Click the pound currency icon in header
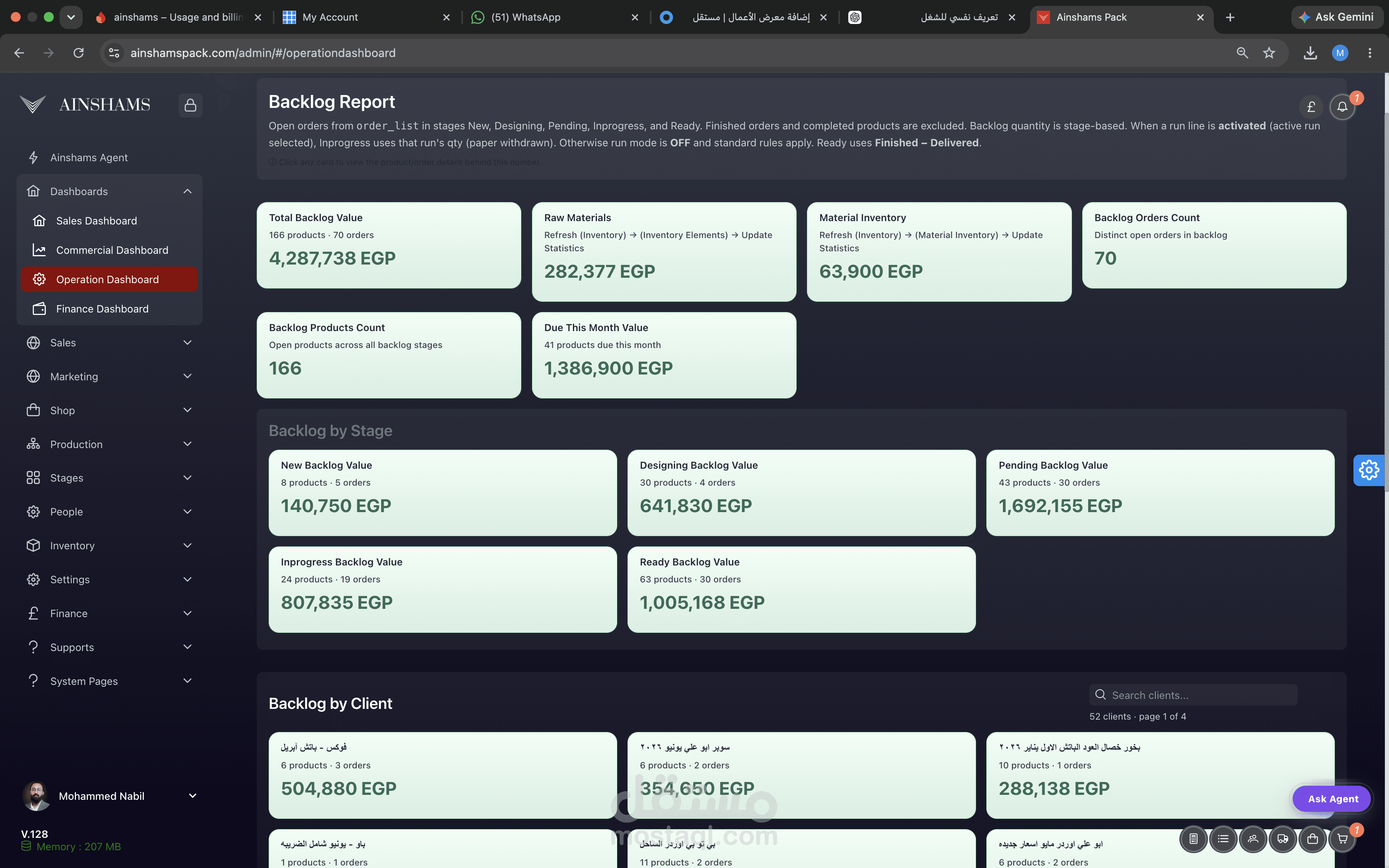 click(x=1311, y=107)
